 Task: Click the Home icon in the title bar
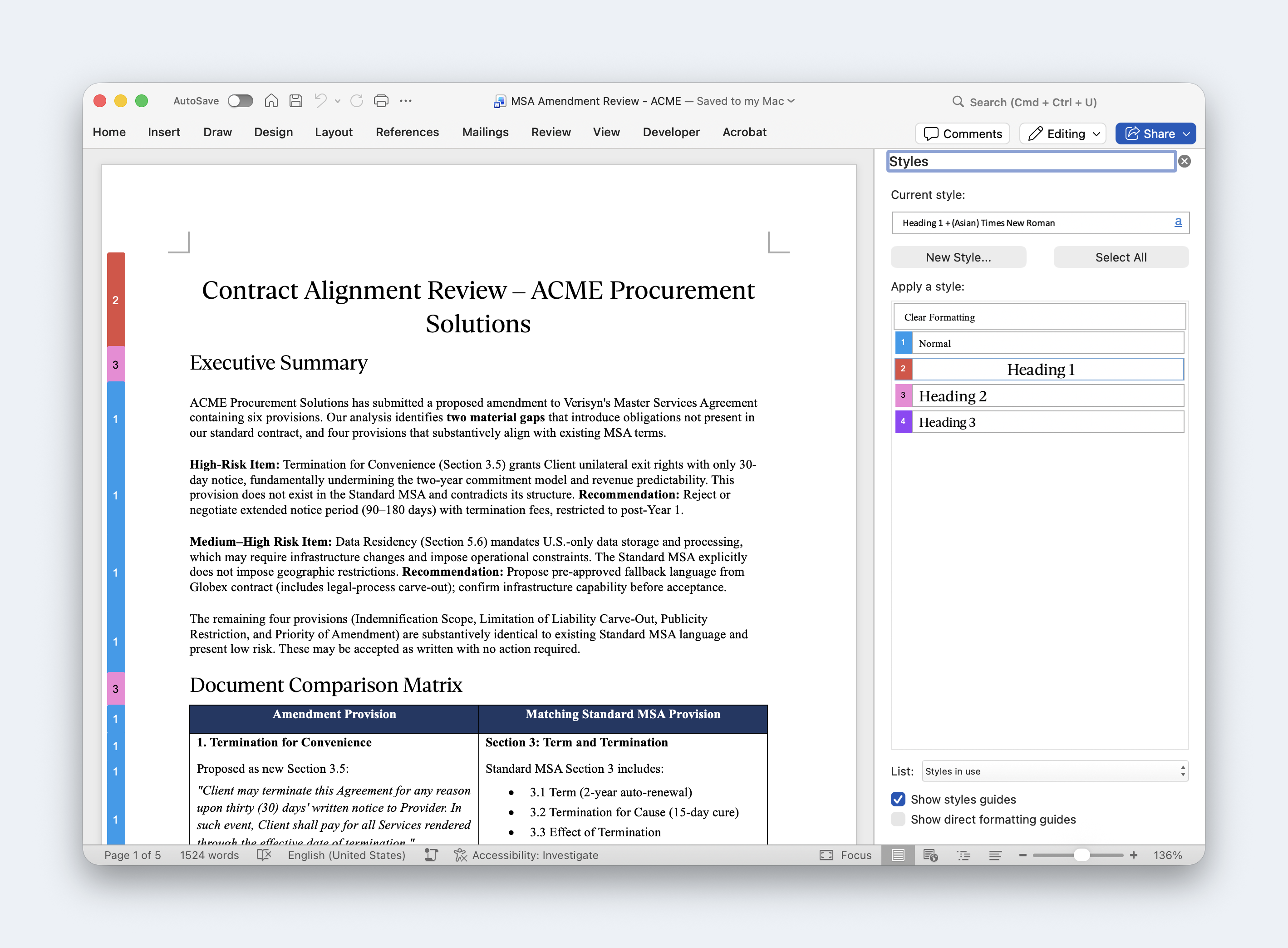tap(271, 101)
